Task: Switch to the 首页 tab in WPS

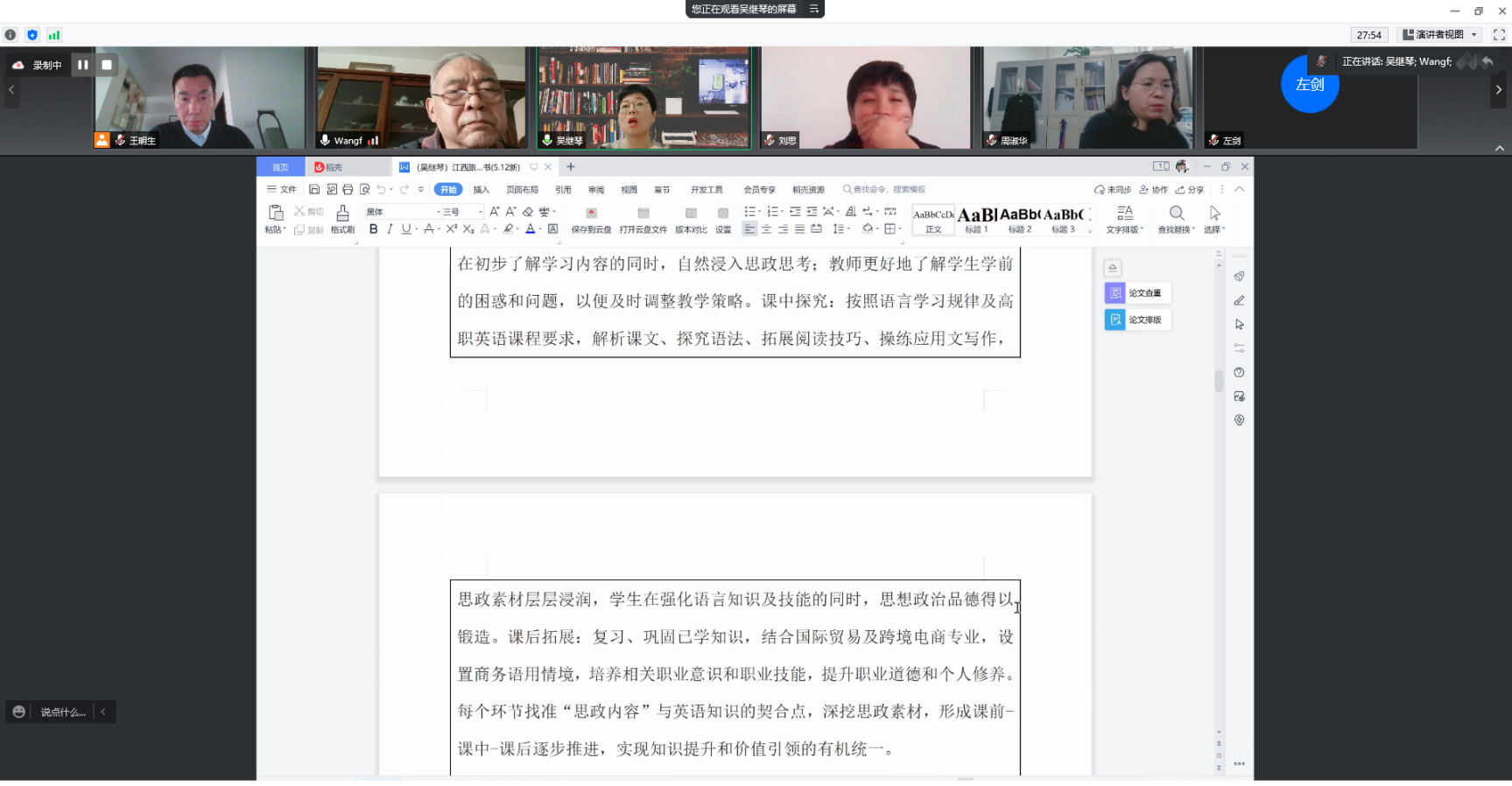Action: click(x=280, y=167)
